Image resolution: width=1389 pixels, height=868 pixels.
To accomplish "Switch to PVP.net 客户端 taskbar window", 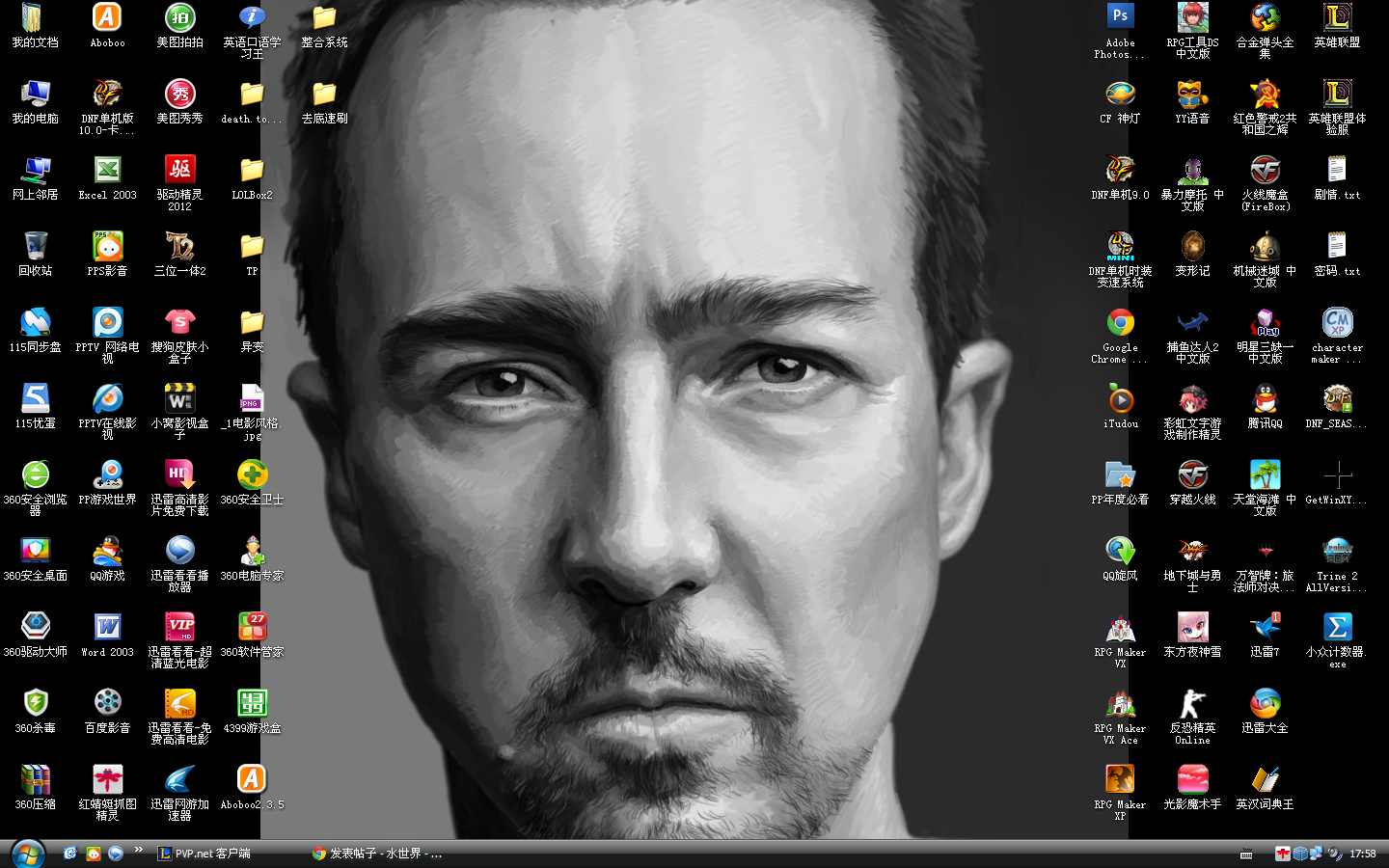I will point(204,854).
